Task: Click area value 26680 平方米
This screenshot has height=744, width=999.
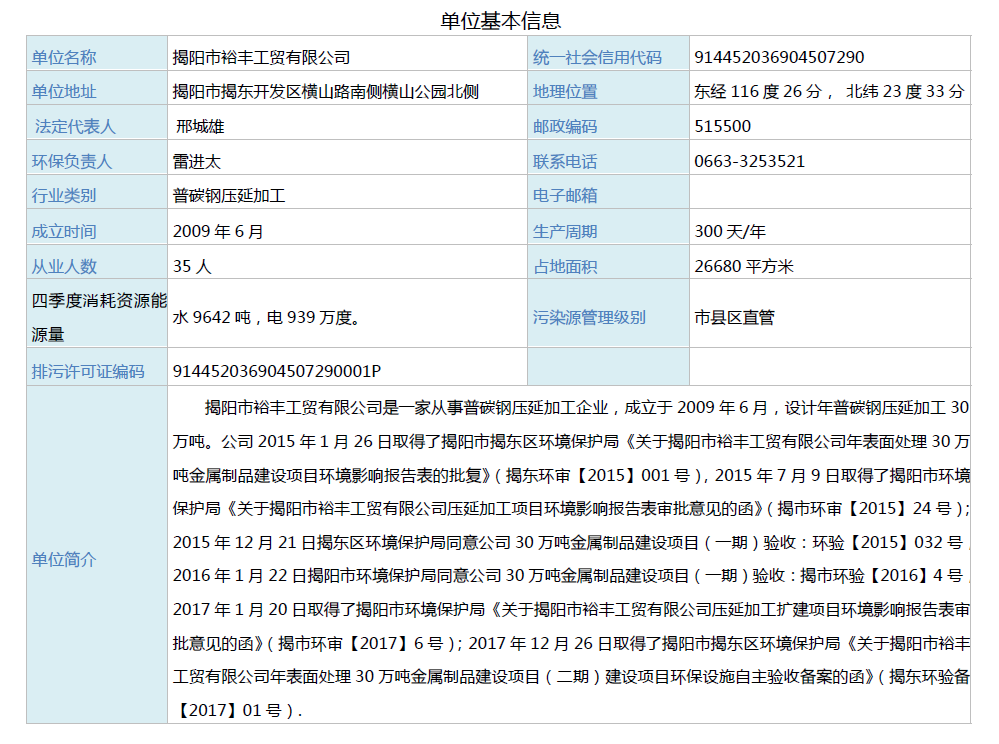Action: 744,266
